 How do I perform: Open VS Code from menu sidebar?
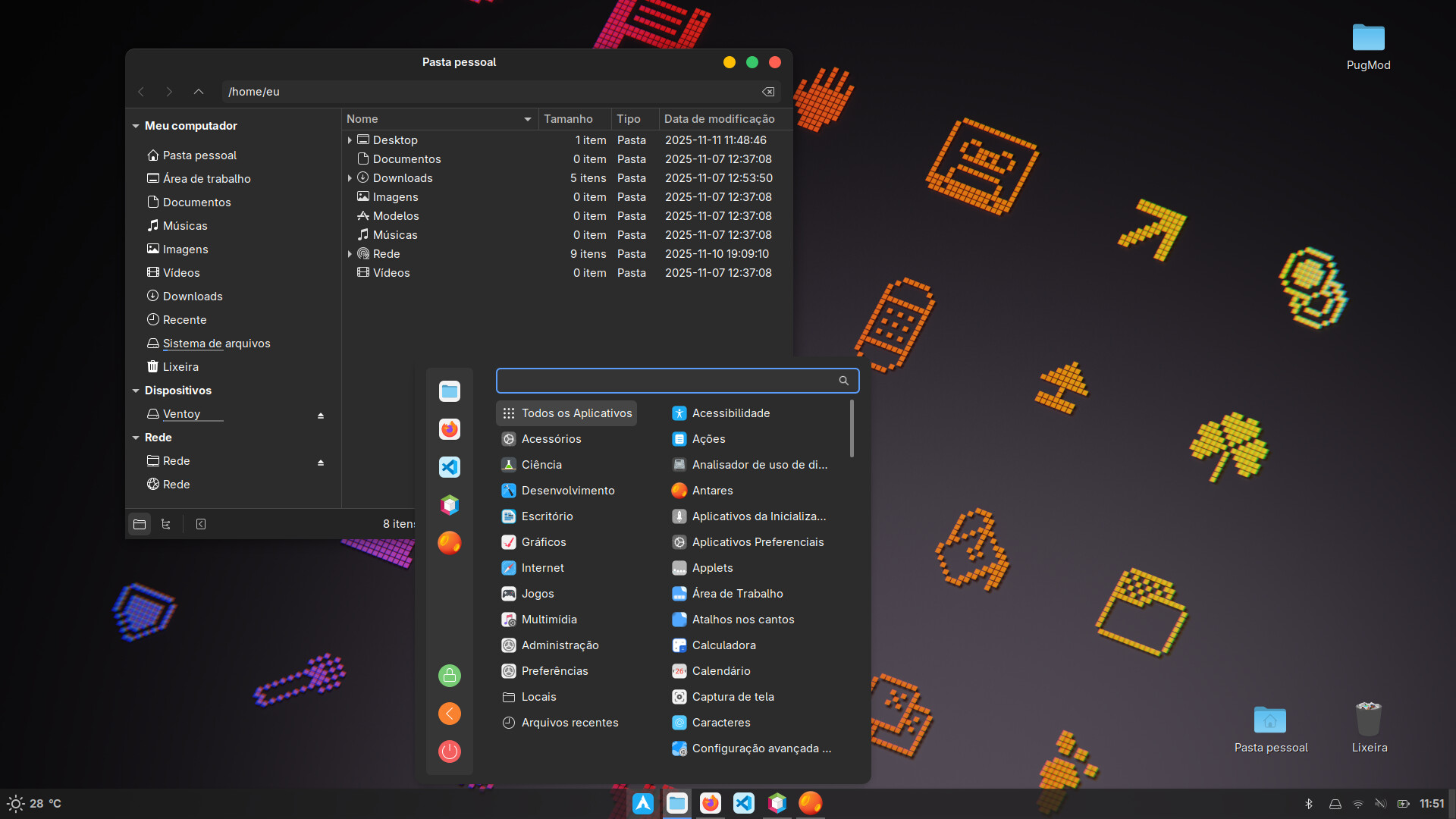tap(450, 467)
